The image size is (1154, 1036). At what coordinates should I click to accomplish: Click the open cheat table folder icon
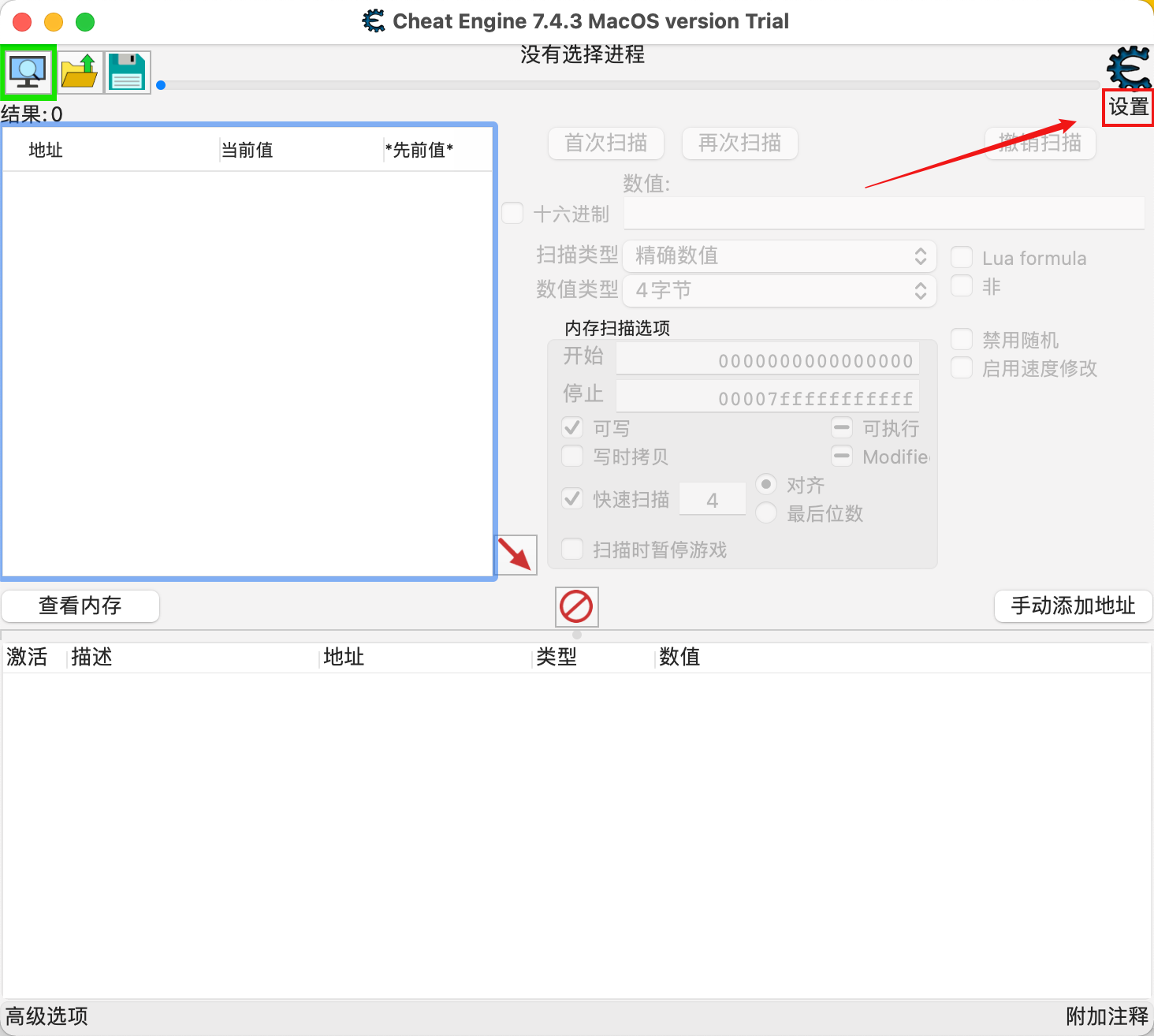[x=79, y=71]
